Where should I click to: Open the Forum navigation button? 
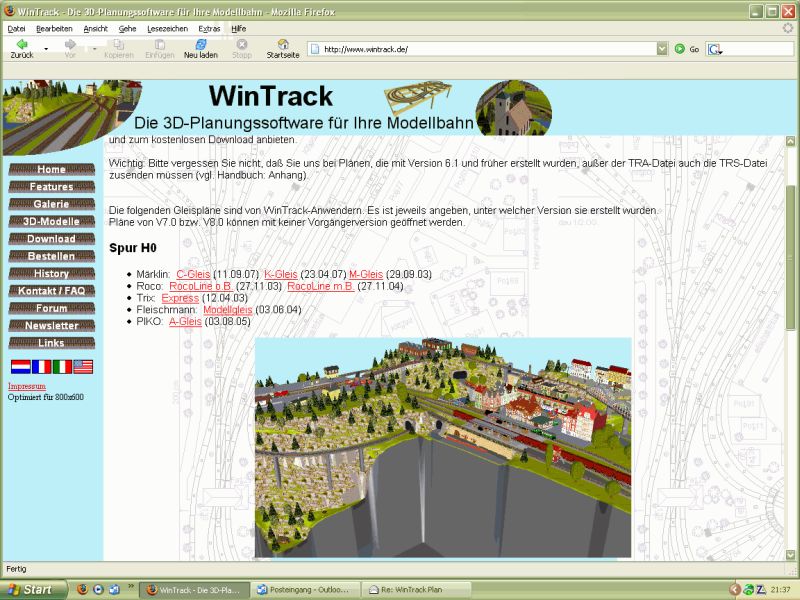point(52,308)
